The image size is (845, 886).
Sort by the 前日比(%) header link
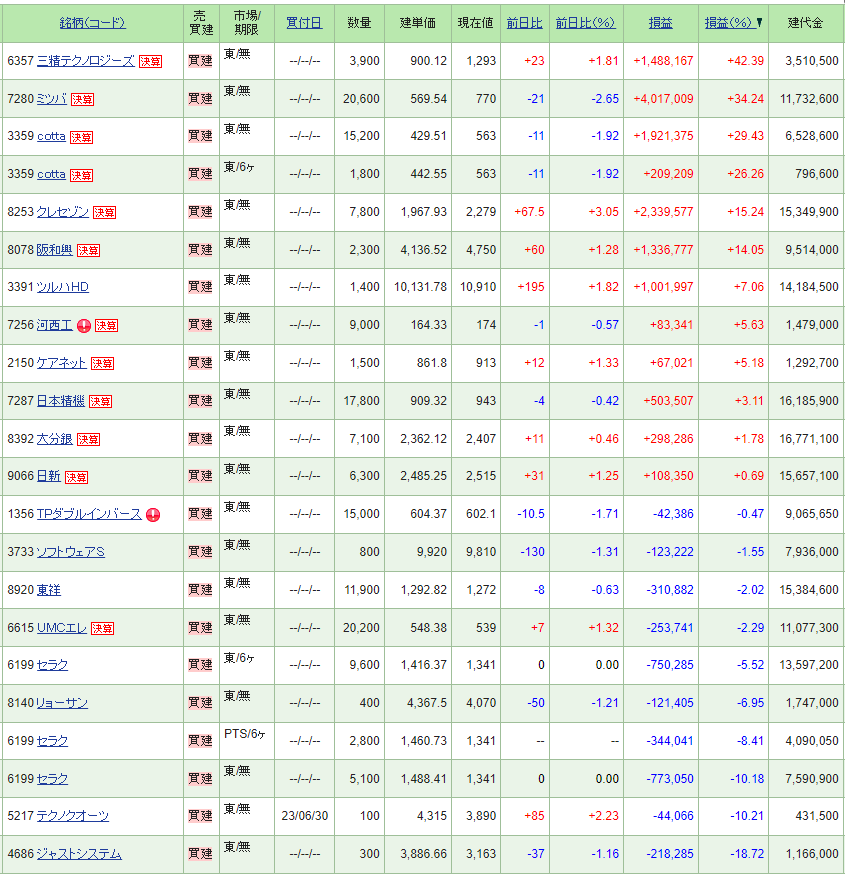pos(586,23)
